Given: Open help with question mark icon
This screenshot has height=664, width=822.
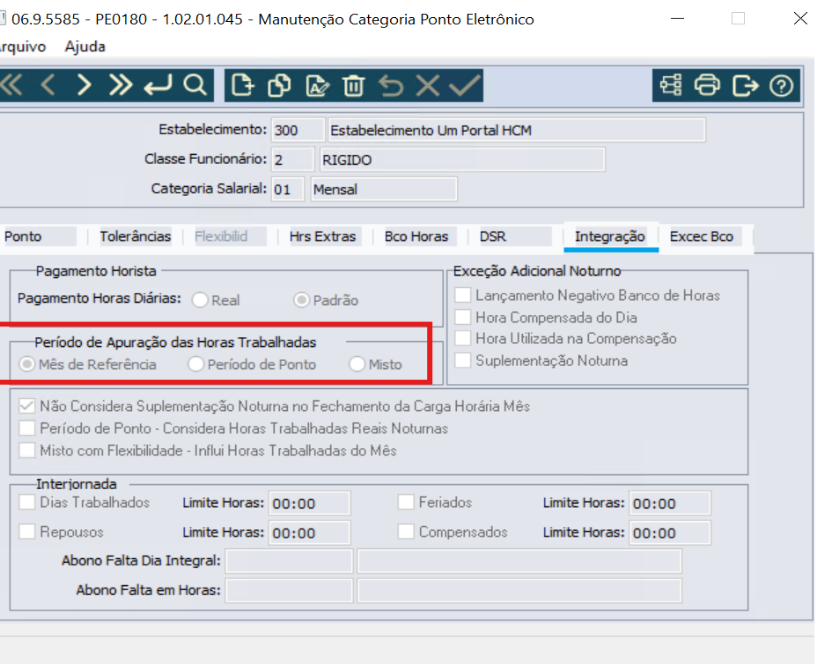Looking at the screenshot, I should tap(781, 85).
